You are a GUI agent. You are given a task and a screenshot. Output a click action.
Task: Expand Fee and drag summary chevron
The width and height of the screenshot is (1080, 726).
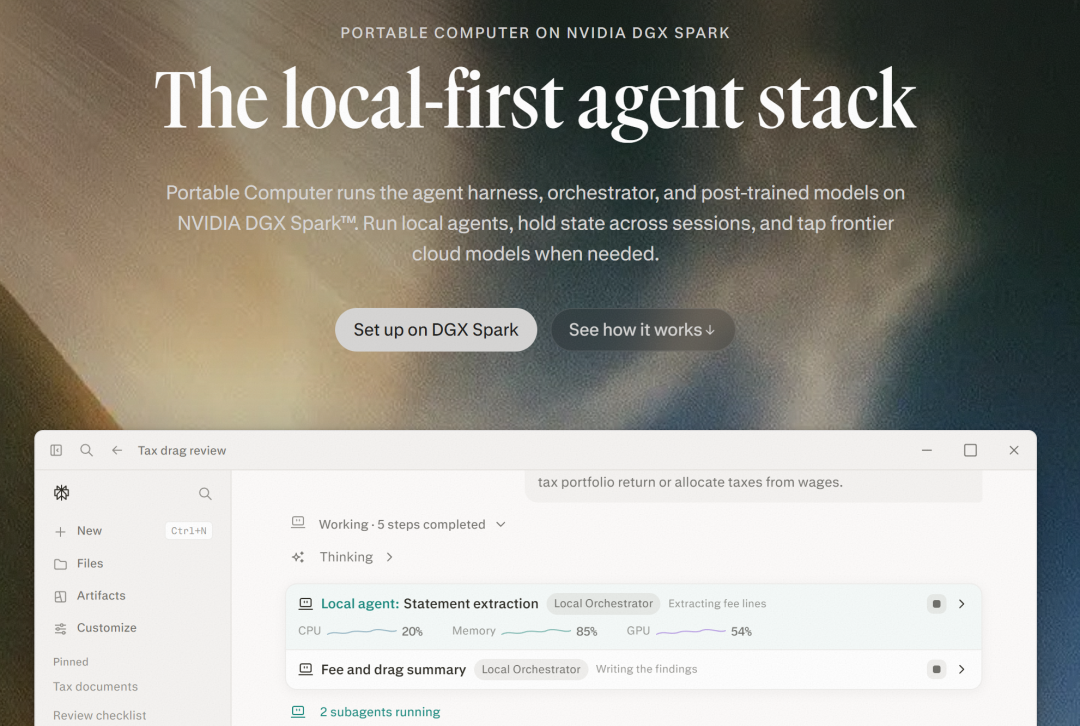pos(962,670)
